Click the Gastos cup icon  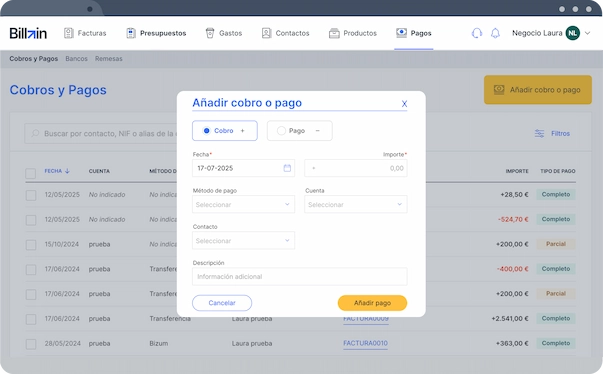210,33
